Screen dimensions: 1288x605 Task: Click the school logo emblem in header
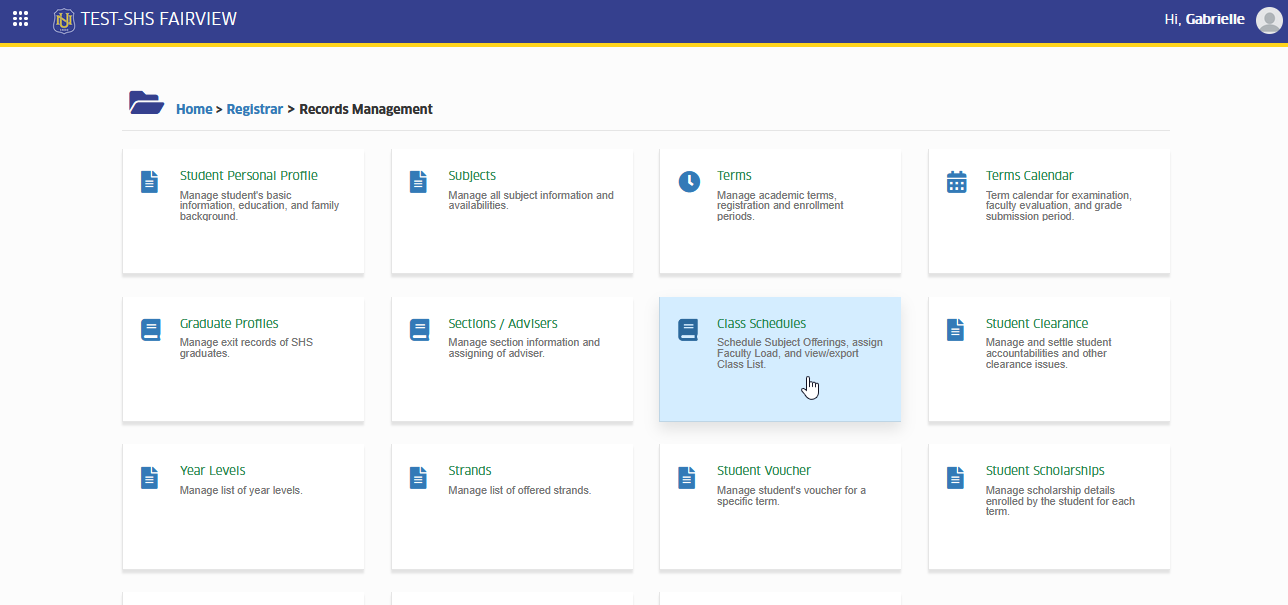coord(64,19)
